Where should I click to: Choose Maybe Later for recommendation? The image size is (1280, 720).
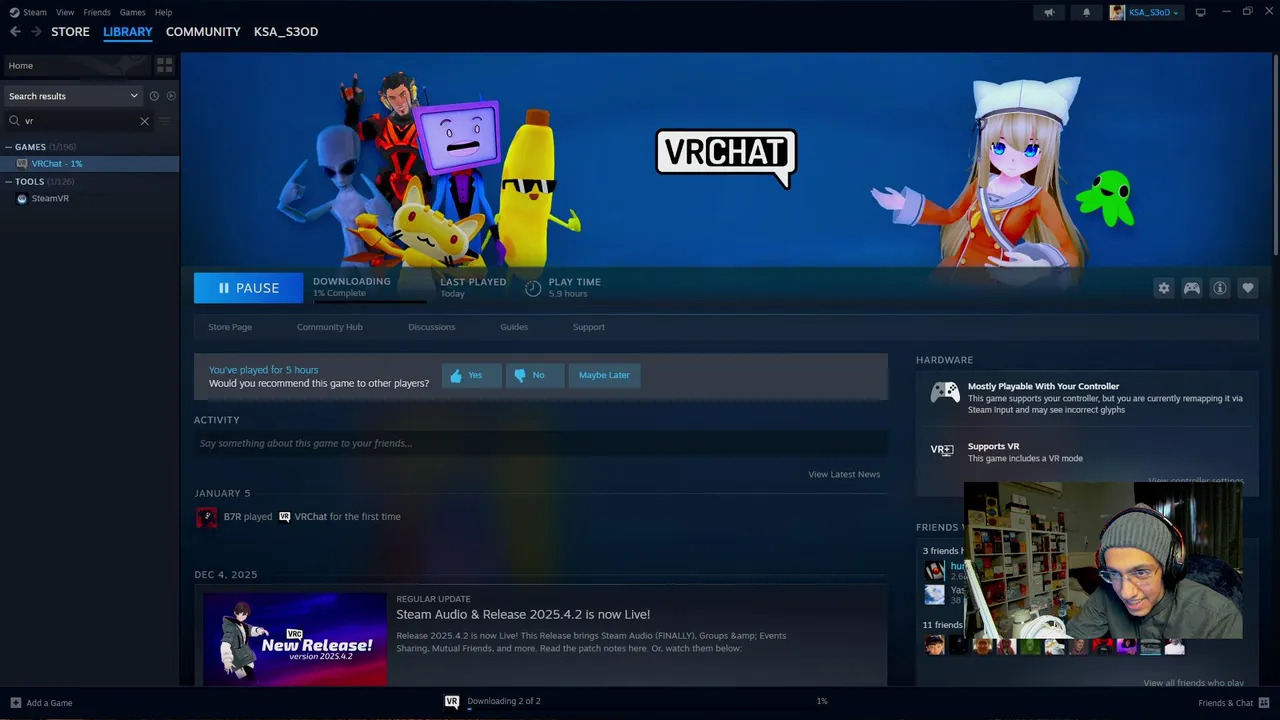604,375
